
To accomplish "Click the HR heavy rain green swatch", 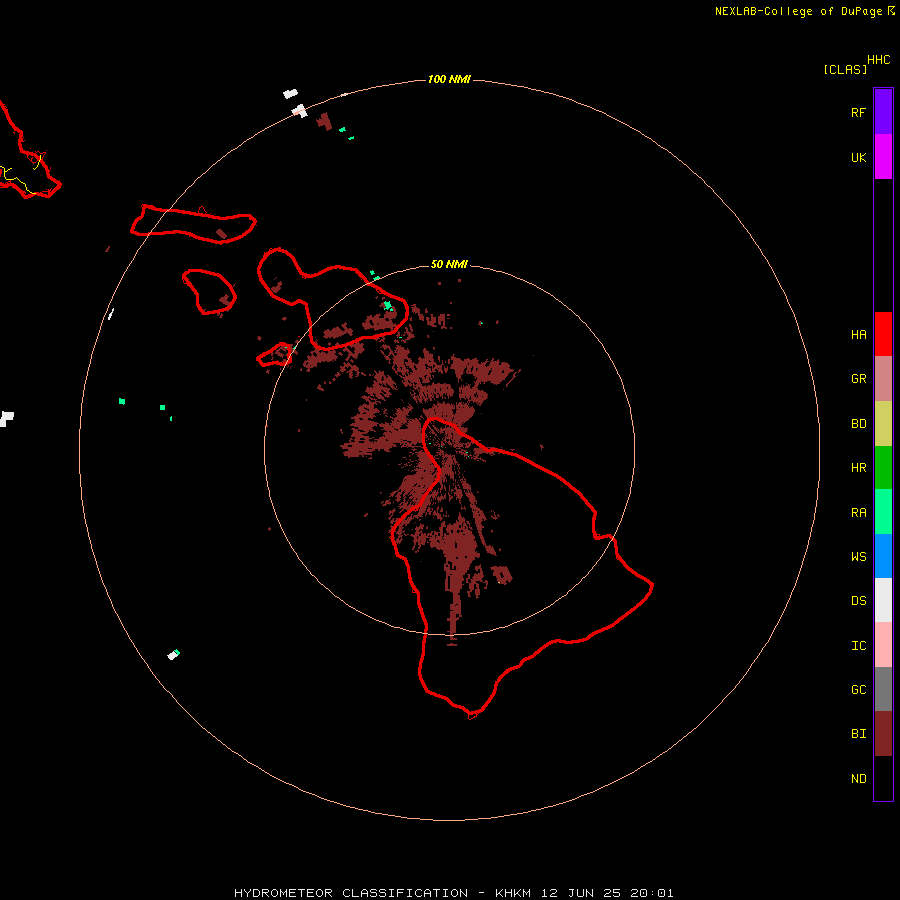I will [883, 468].
